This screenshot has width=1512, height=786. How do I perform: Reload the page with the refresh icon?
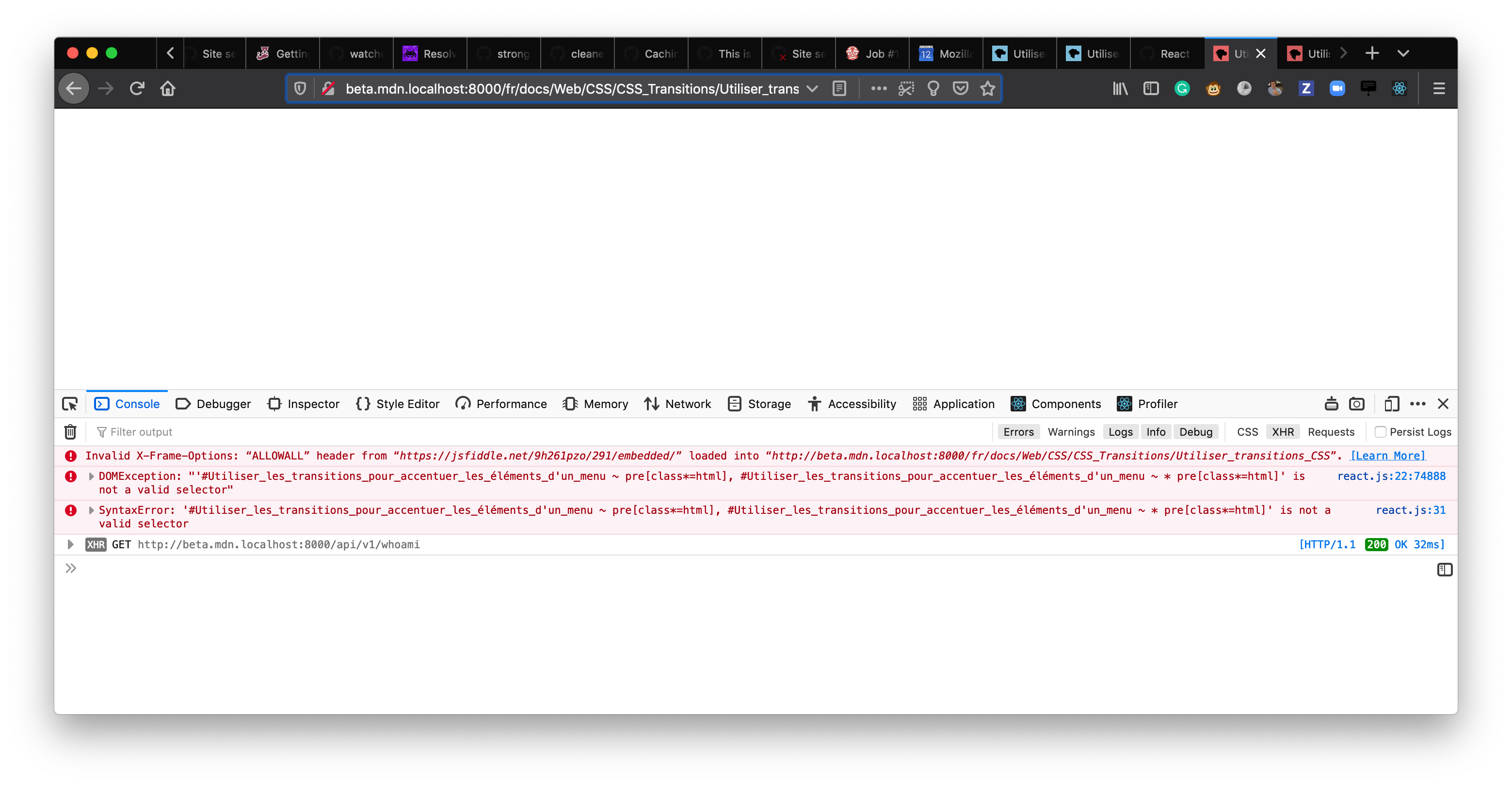click(x=137, y=89)
